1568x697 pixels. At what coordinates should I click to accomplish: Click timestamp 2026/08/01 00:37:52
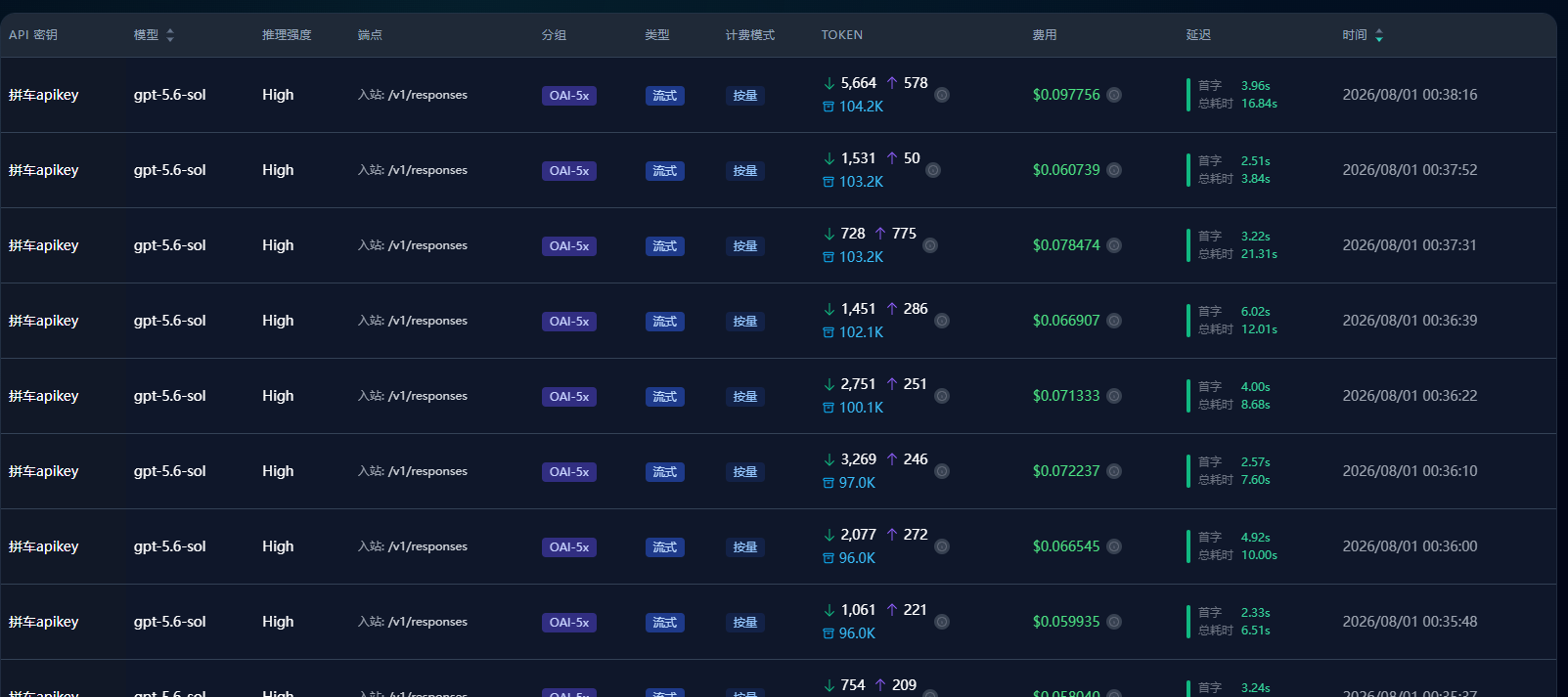pos(1410,170)
